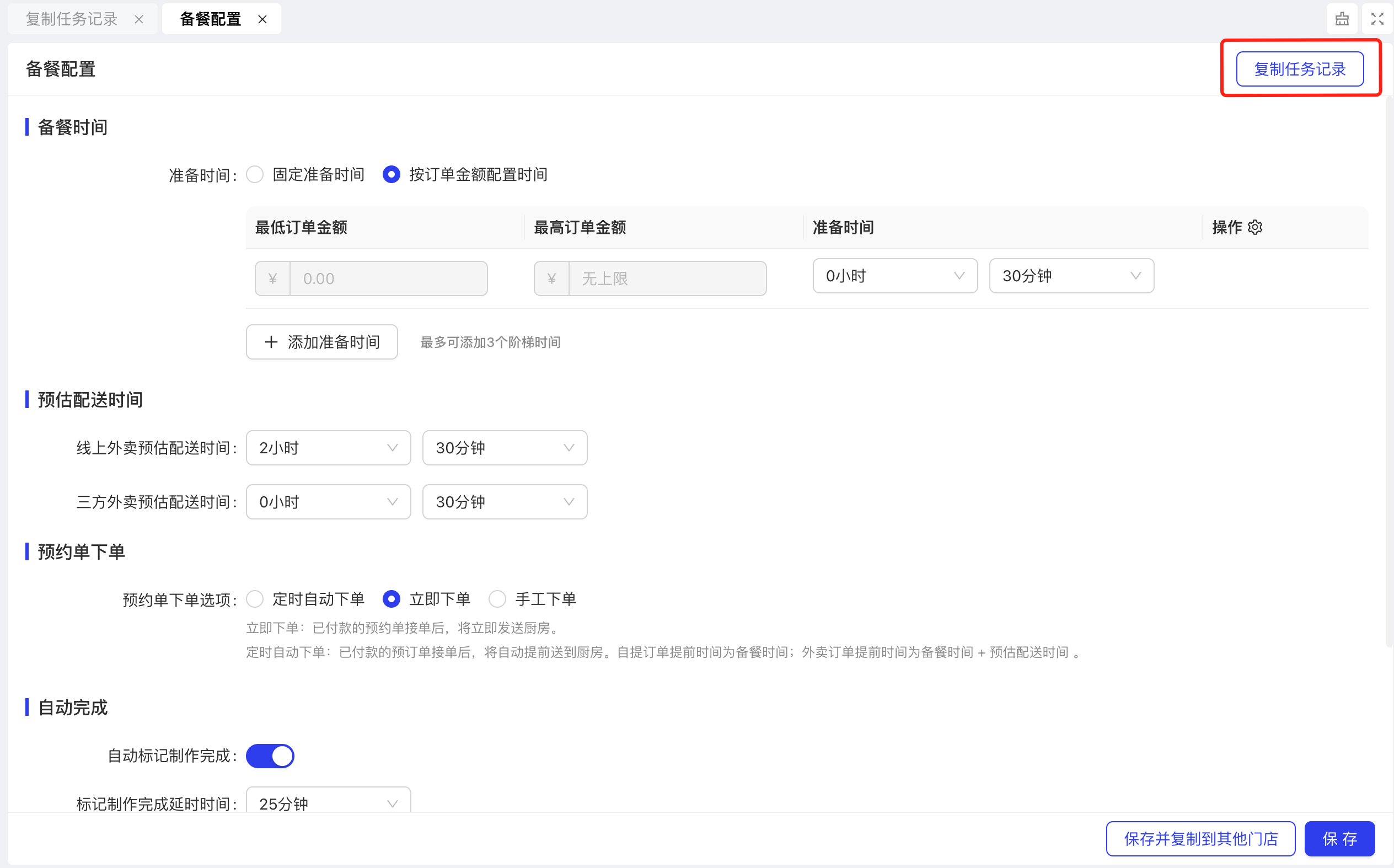Click the 备餐时间 section heading

(73, 127)
